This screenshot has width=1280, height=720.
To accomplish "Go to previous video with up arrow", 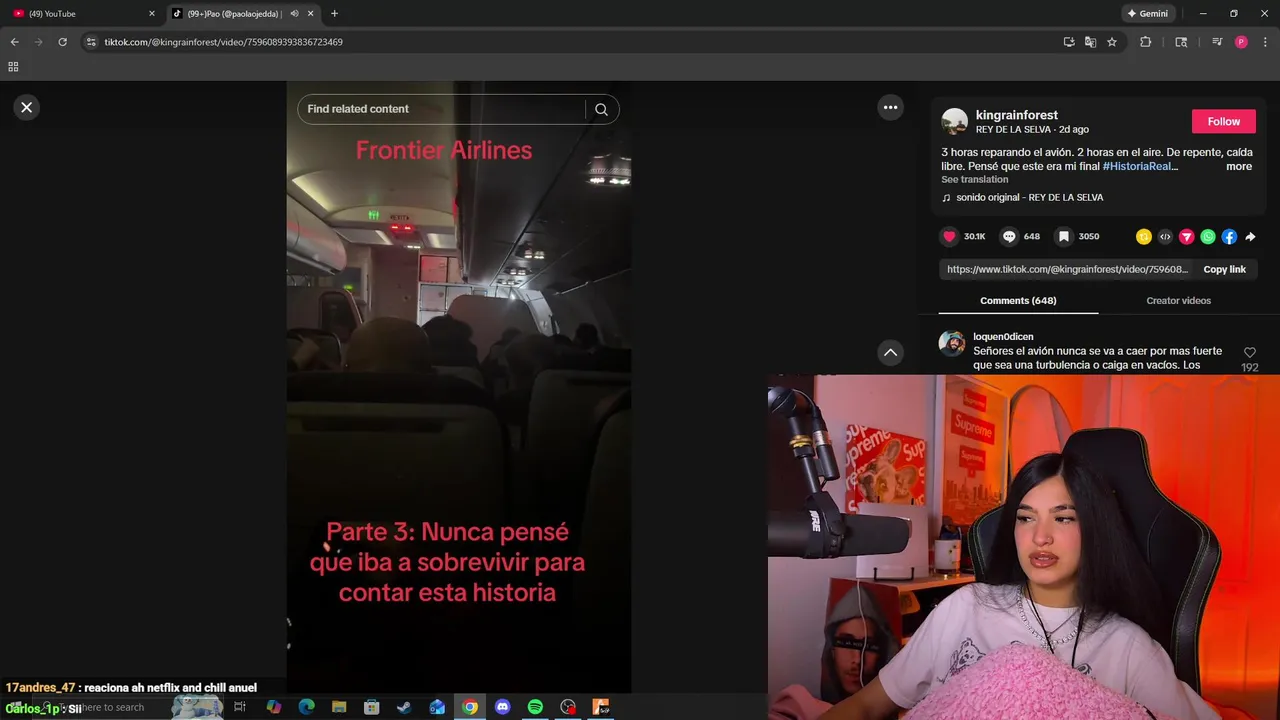I will pos(890,352).
